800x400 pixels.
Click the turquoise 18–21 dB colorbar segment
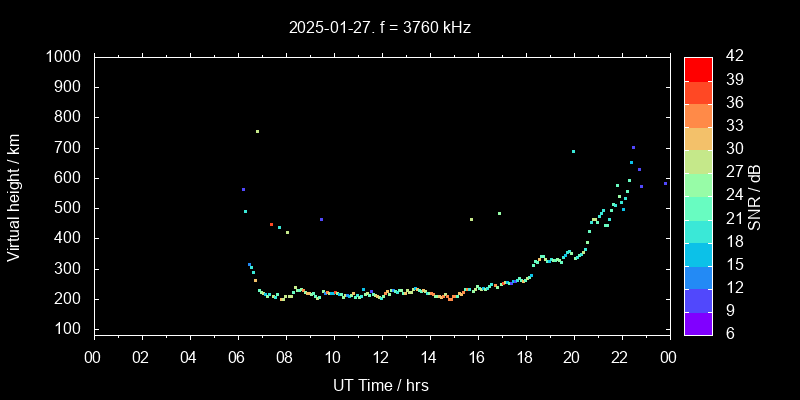698,230
